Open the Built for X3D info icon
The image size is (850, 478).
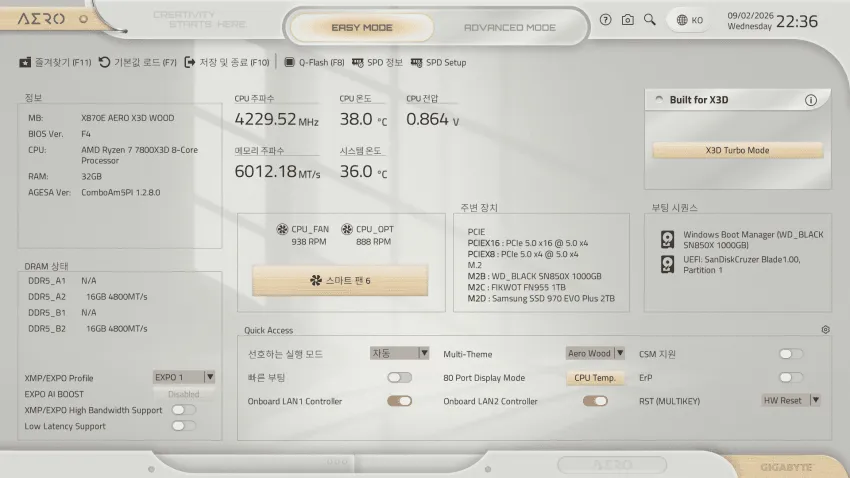810,100
